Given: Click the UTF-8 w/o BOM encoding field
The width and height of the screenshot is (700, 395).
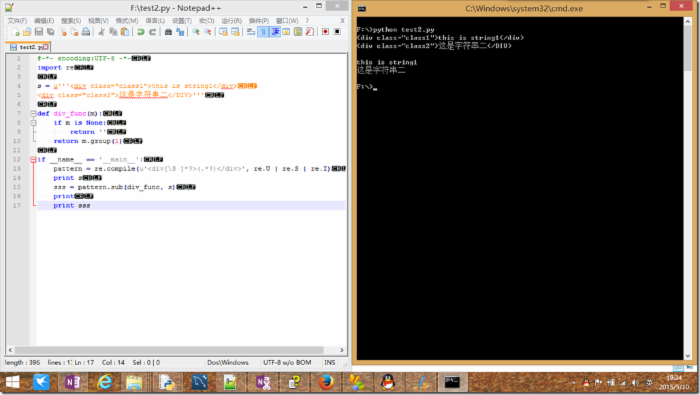Looking at the screenshot, I should tap(287, 362).
